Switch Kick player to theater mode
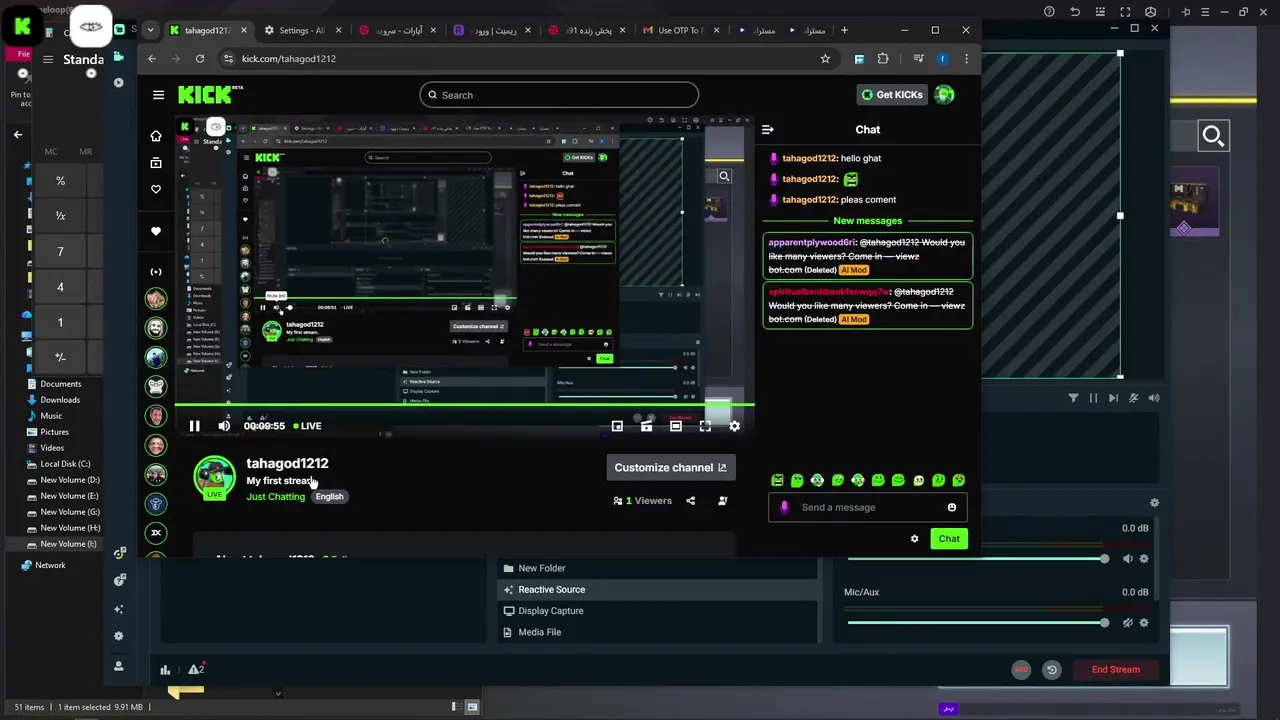This screenshot has width=1280, height=720. pos(676,426)
